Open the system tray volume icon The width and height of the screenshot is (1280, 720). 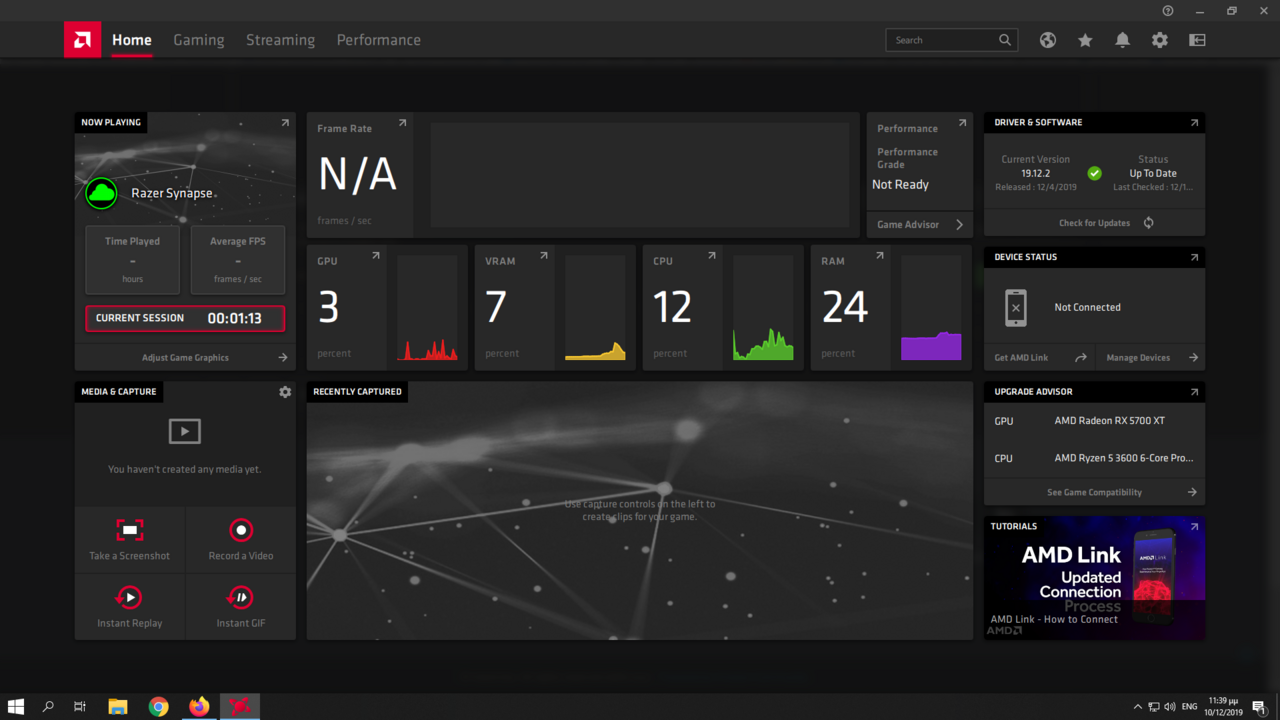[1170, 707]
